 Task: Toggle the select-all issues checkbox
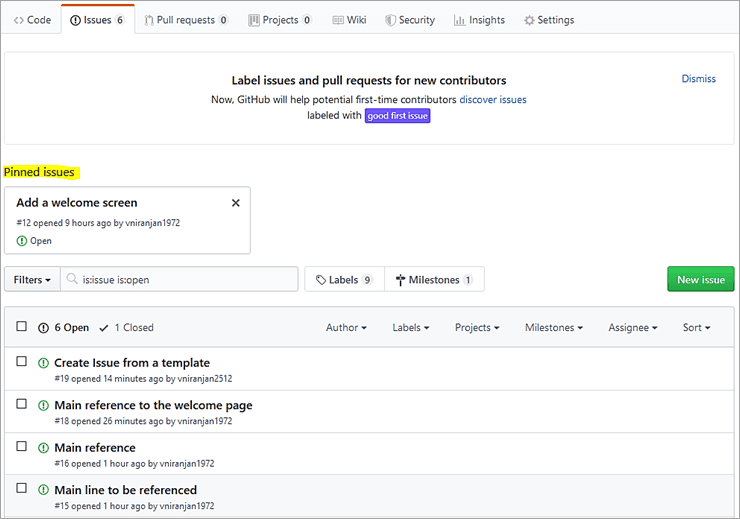pos(22,327)
